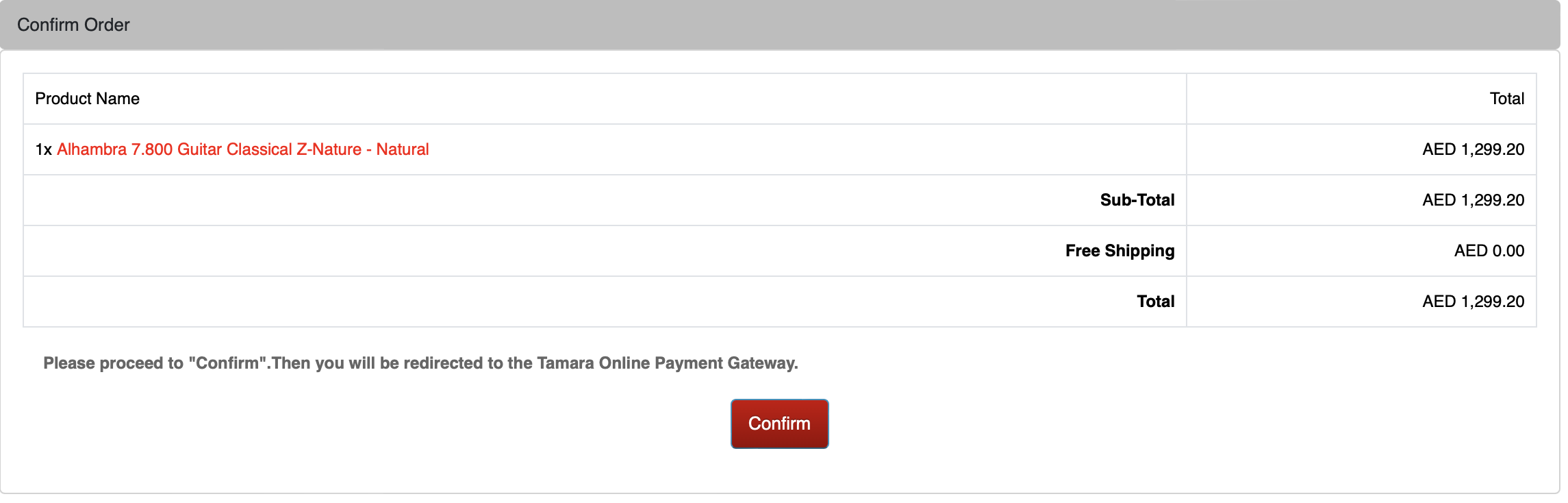Image resolution: width=1568 pixels, height=503 pixels.
Task: Click the quoted "Confirm" word in instructions
Action: point(228,363)
